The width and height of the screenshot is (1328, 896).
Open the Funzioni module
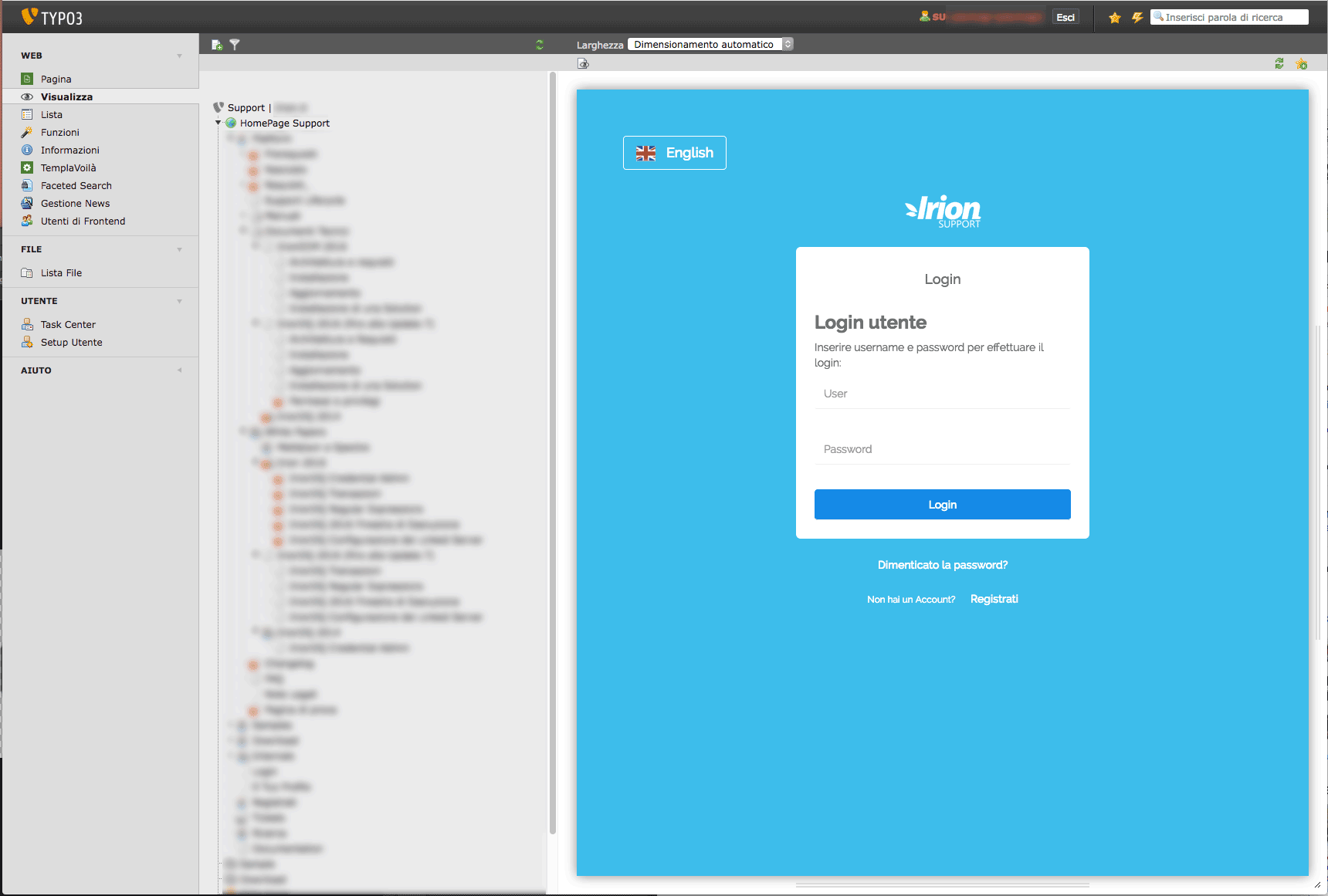[60, 132]
